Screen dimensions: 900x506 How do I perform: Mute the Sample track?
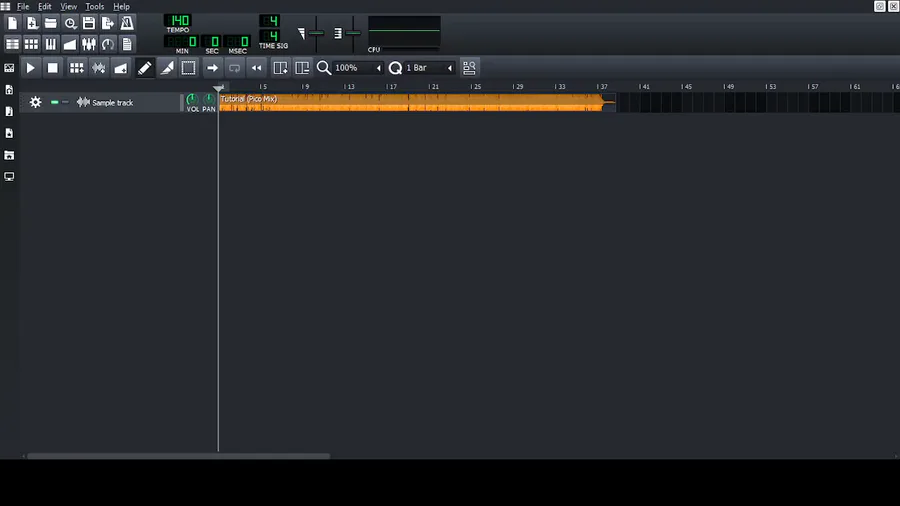coord(55,102)
